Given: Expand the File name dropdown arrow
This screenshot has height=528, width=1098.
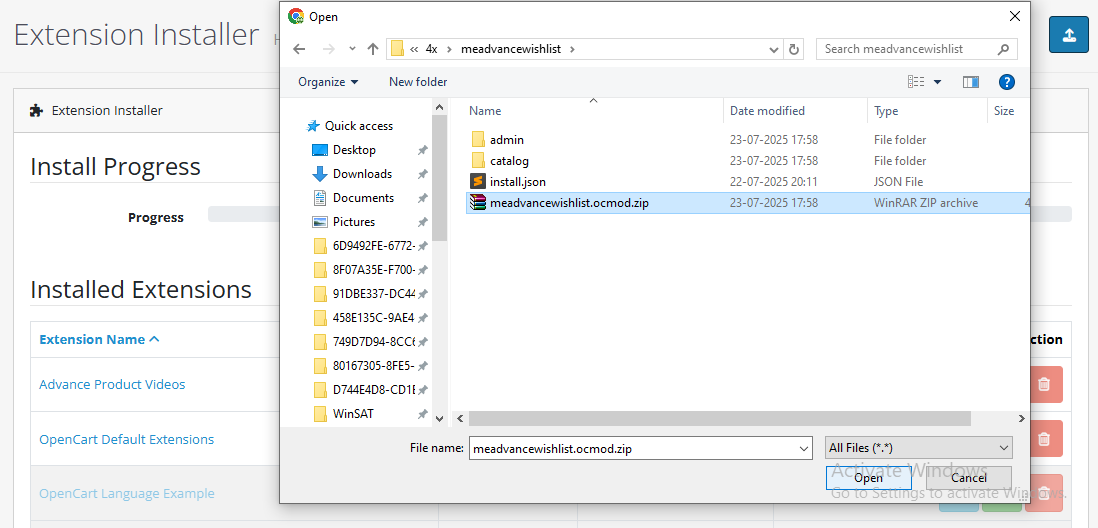Looking at the screenshot, I should [804, 448].
